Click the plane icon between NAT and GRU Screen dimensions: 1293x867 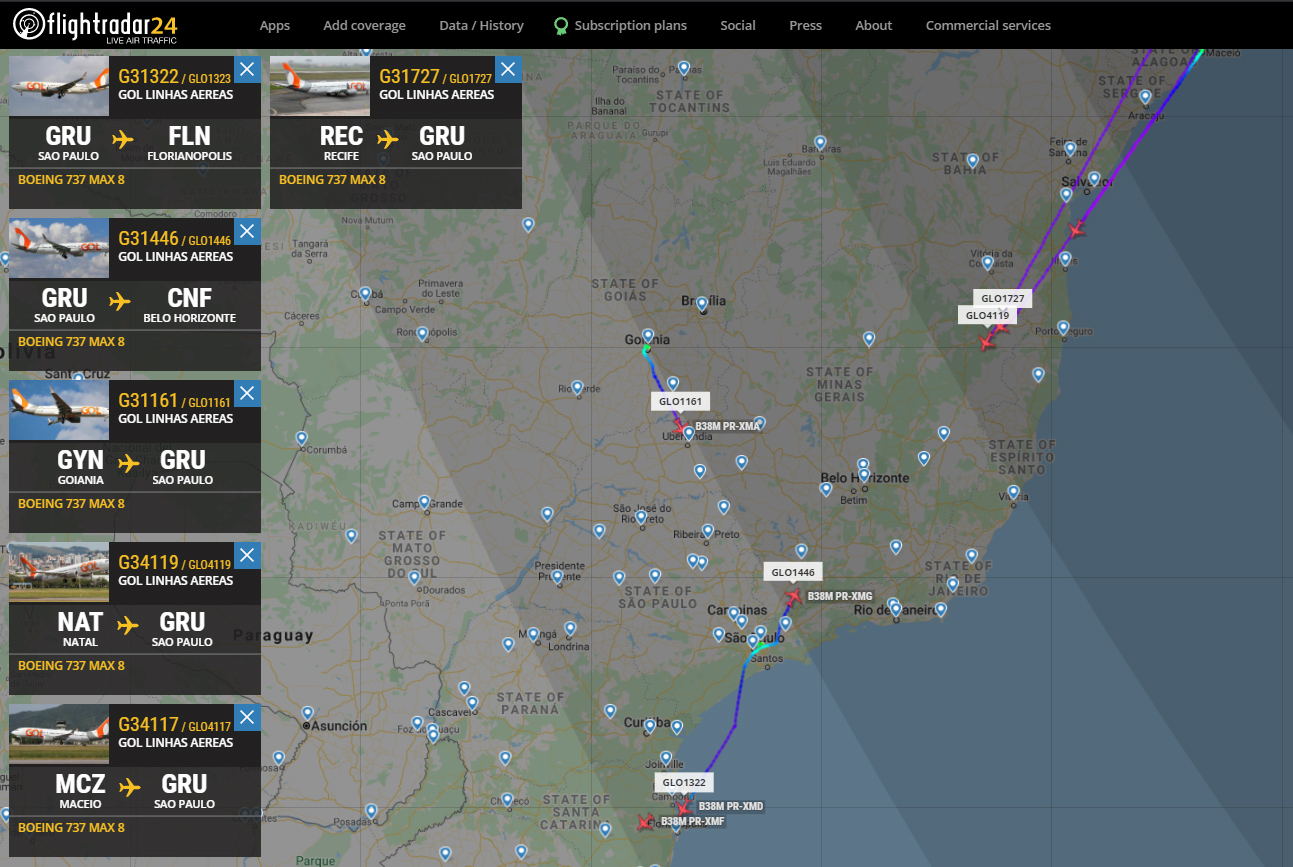(x=128, y=625)
